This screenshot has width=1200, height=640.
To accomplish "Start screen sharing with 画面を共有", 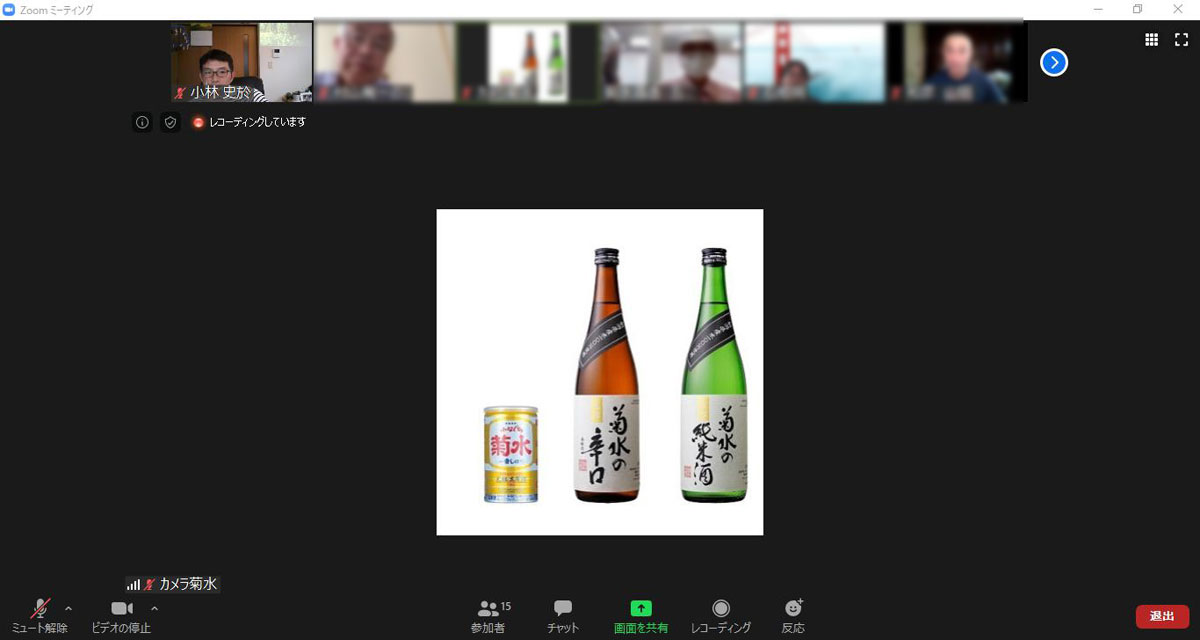I will (641, 616).
